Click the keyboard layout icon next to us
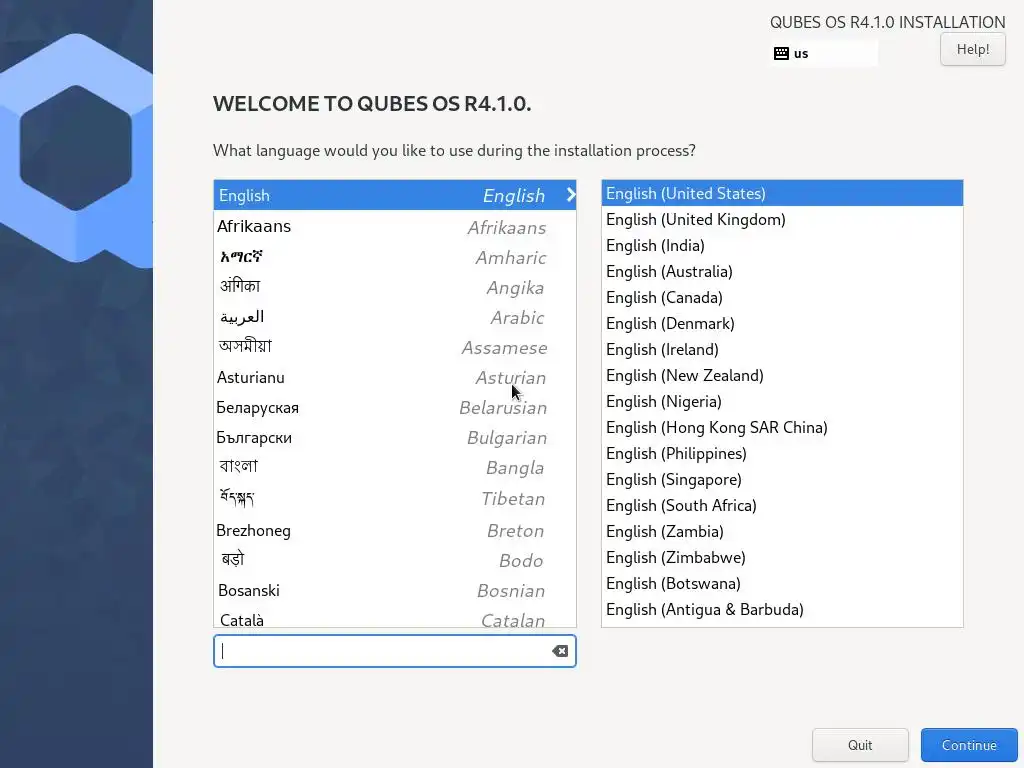Viewport: 1024px width, 768px height. point(781,54)
